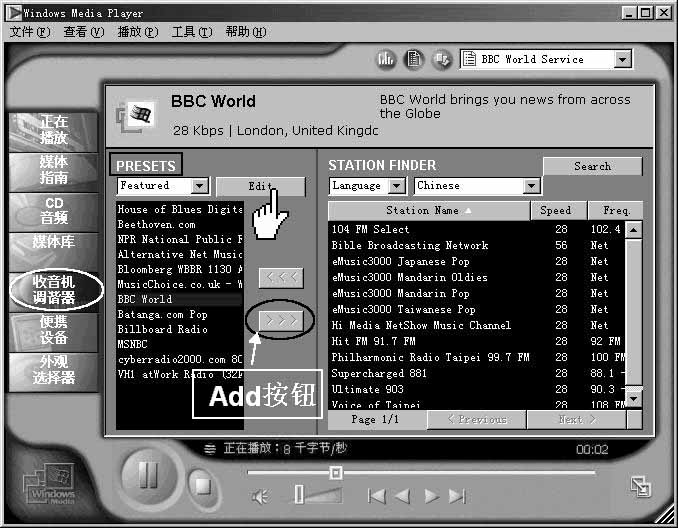Screen dimensions: 678x528
Task: Expand the Chinese language dropdown
Action: point(531,186)
